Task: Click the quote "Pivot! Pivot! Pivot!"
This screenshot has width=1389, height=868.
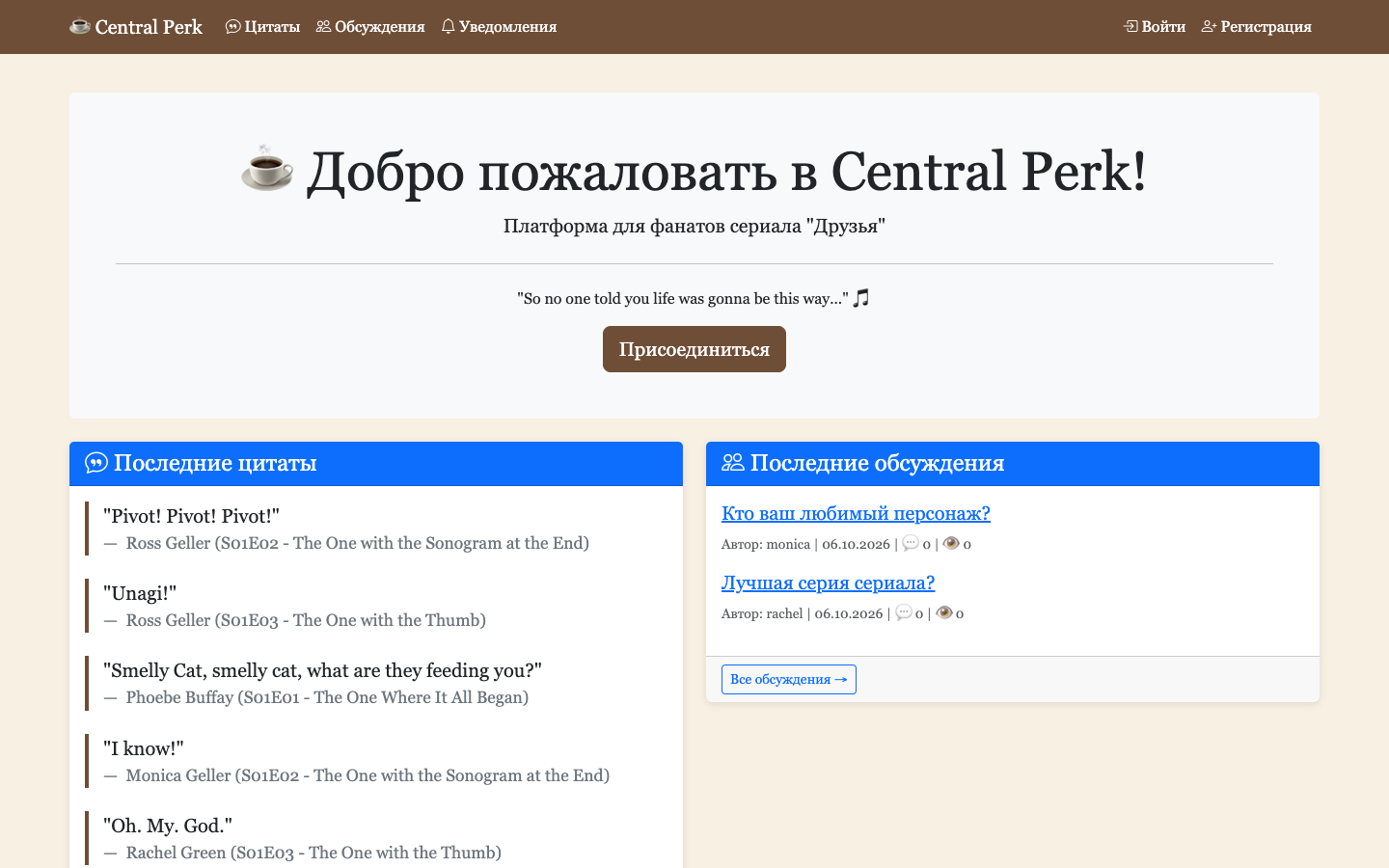Action: (x=191, y=516)
